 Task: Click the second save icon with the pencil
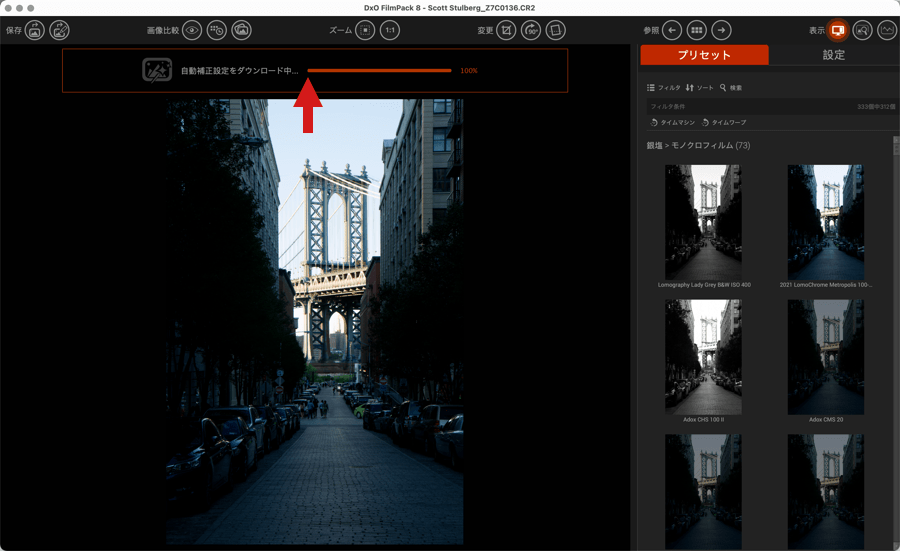coord(60,31)
